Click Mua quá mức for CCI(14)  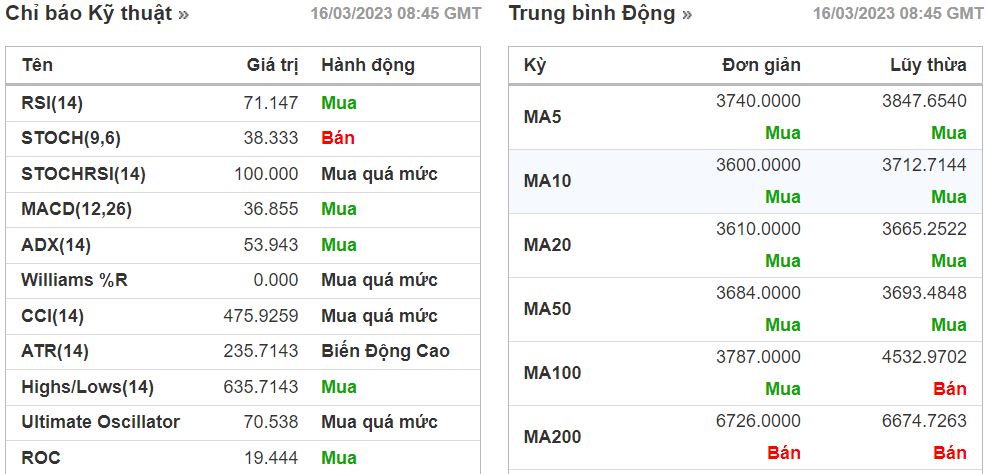tap(379, 316)
